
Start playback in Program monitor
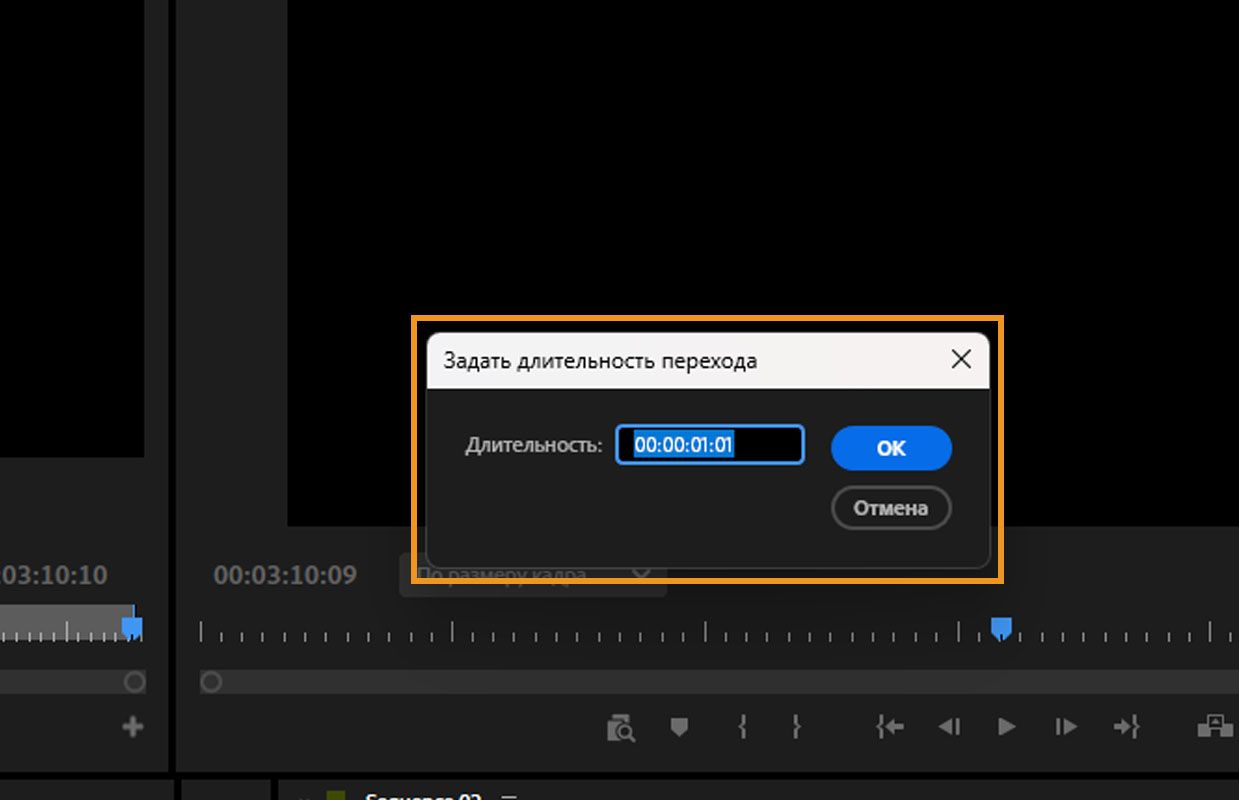coord(1007,727)
